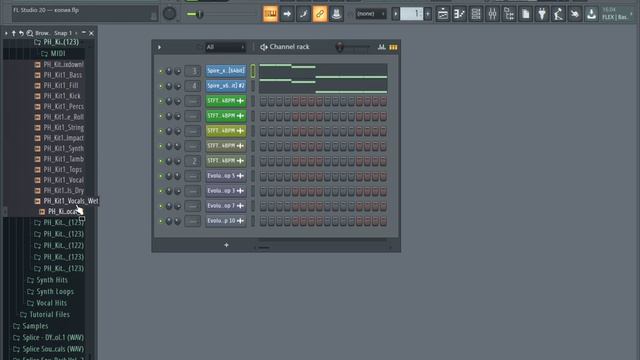
Task: Open the browser Snap 1 dropdown
Action: click(x=65, y=33)
